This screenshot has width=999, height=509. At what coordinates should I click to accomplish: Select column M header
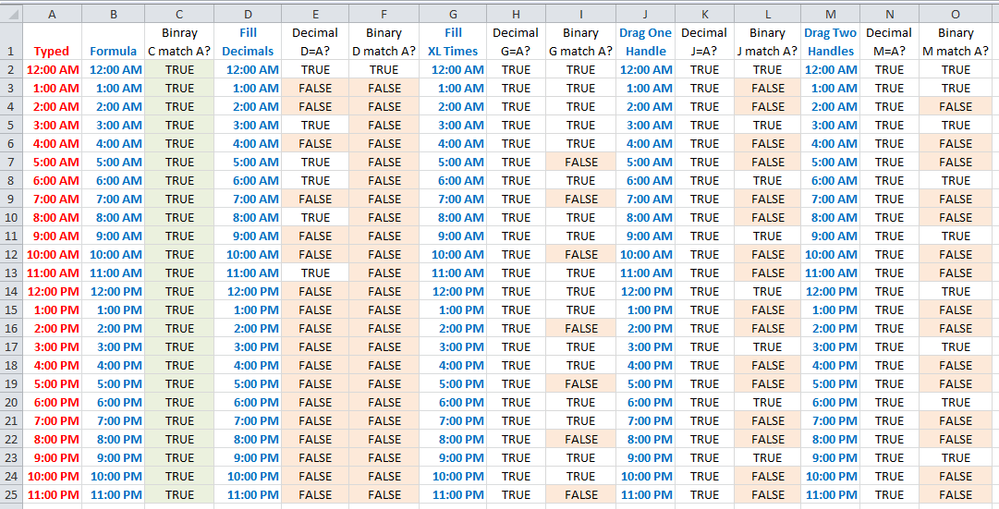(830, 14)
